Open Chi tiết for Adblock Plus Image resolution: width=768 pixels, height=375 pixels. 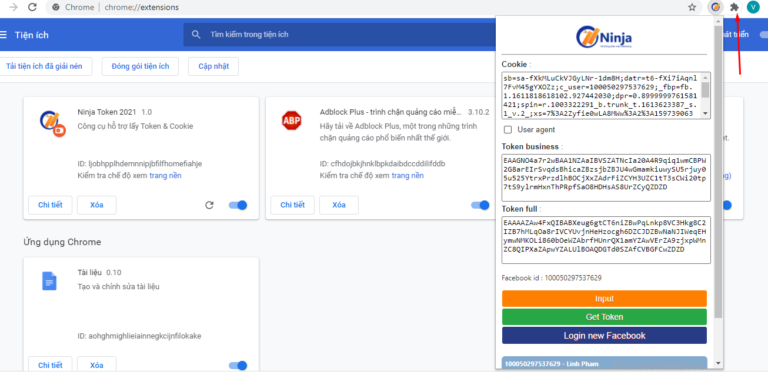coord(292,205)
